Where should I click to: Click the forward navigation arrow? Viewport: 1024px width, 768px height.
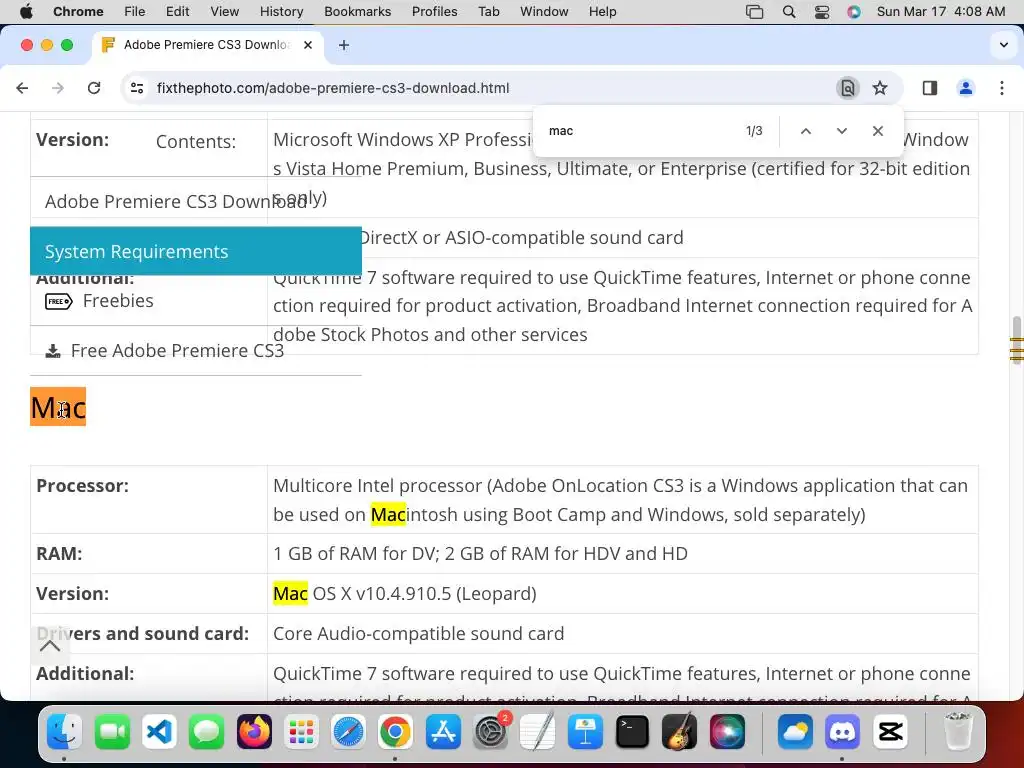58,88
